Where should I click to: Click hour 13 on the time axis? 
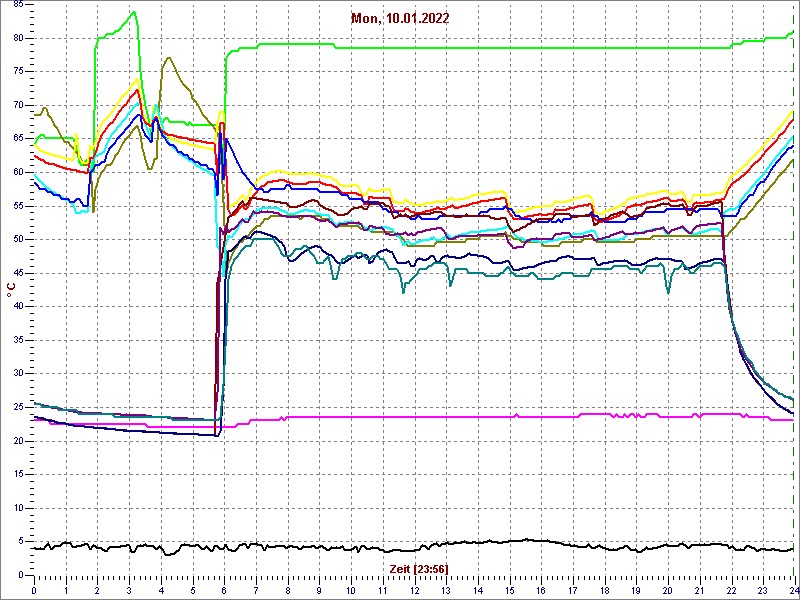coord(445,589)
